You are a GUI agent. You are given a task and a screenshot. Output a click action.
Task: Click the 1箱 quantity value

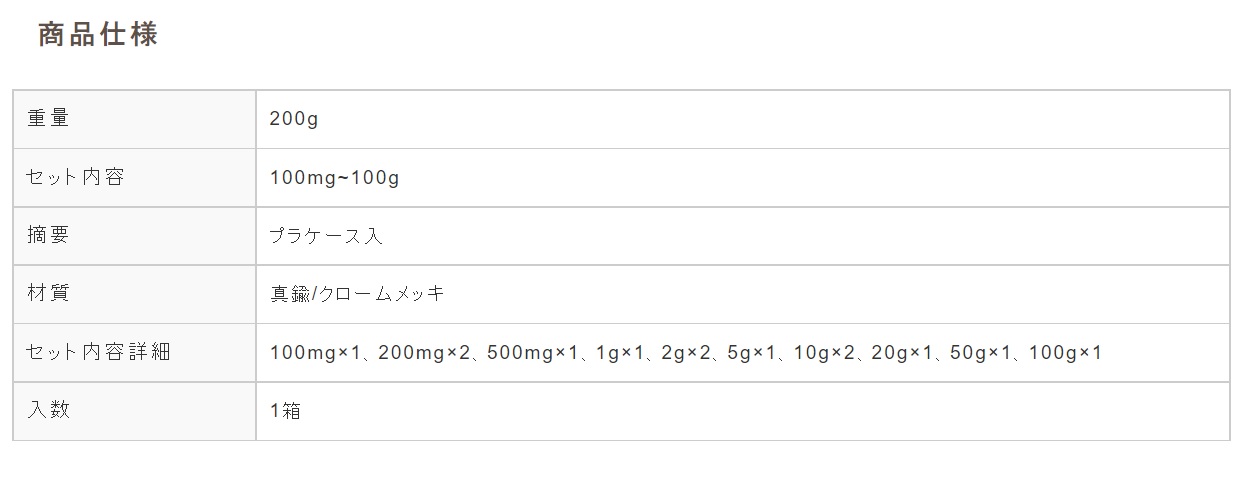coord(286,411)
